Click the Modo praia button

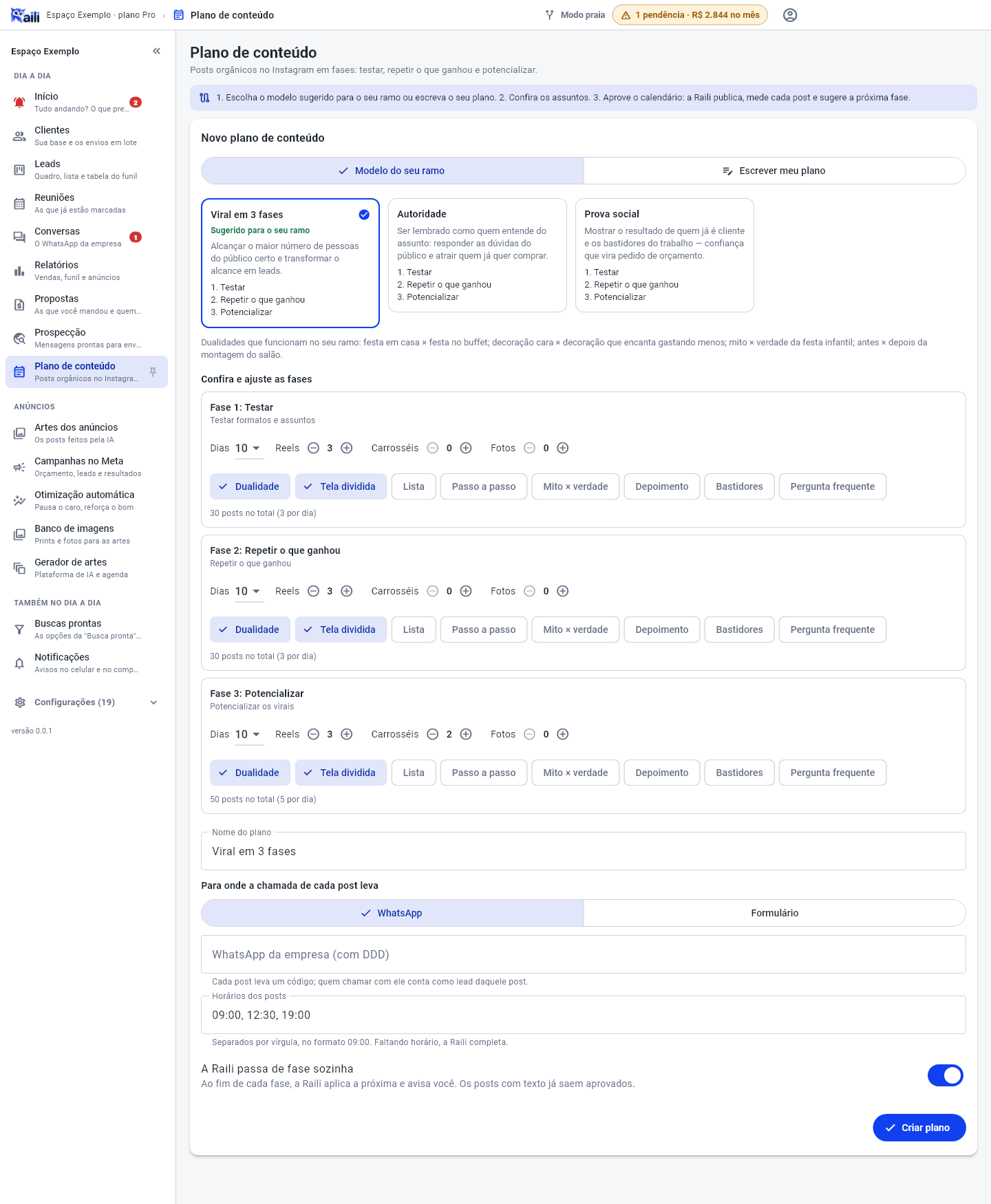point(575,15)
